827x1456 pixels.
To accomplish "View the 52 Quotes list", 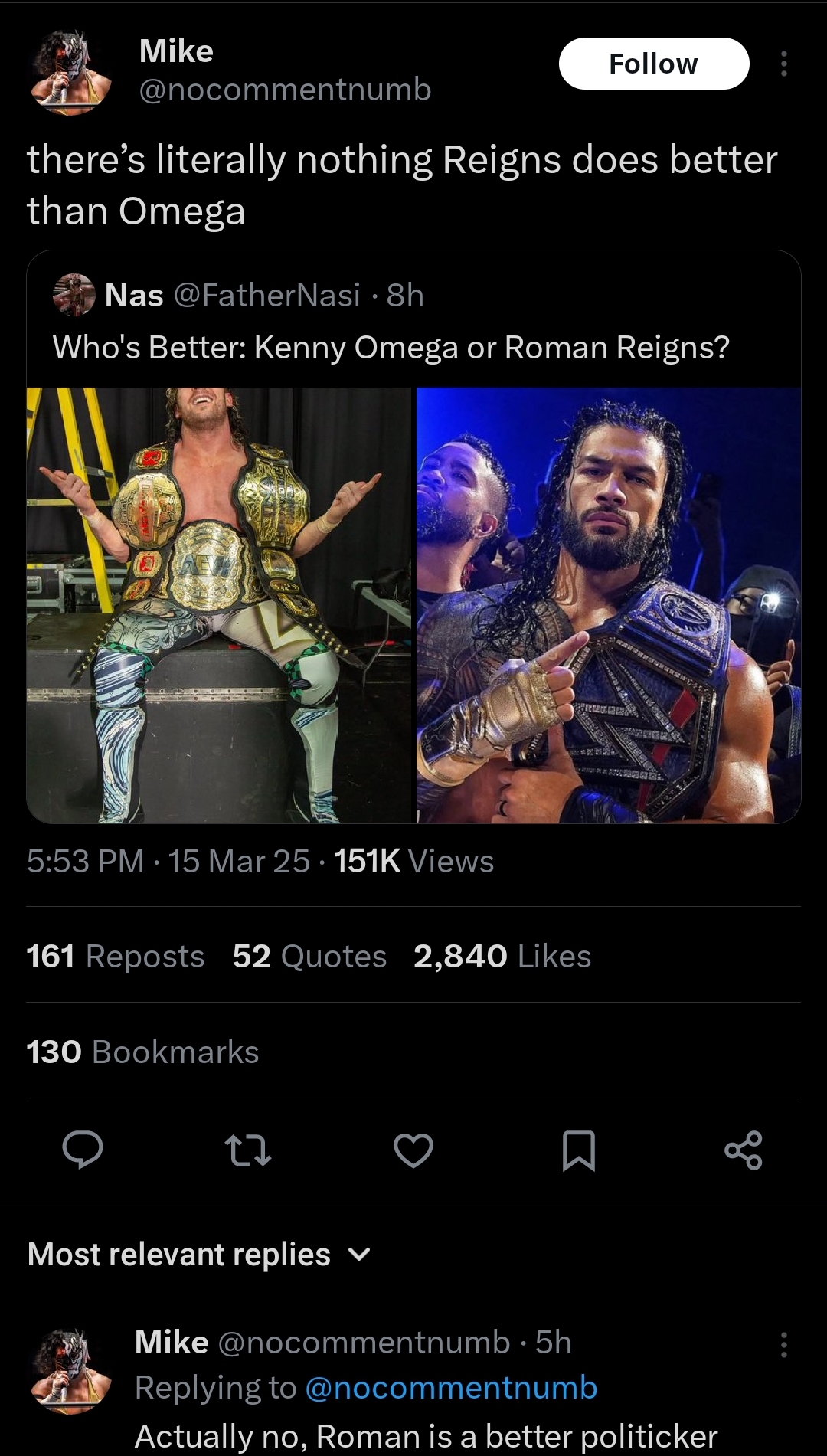I will [309, 956].
